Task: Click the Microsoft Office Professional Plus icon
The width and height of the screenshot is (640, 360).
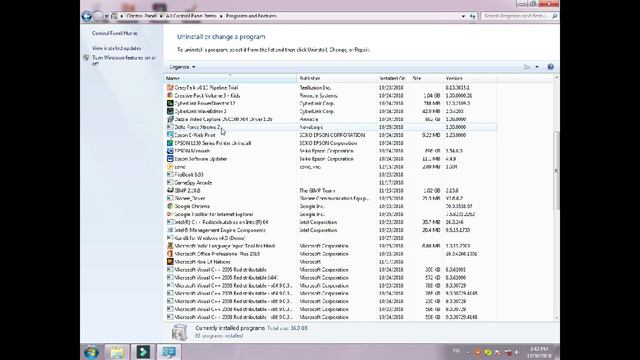Action: pos(170,253)
